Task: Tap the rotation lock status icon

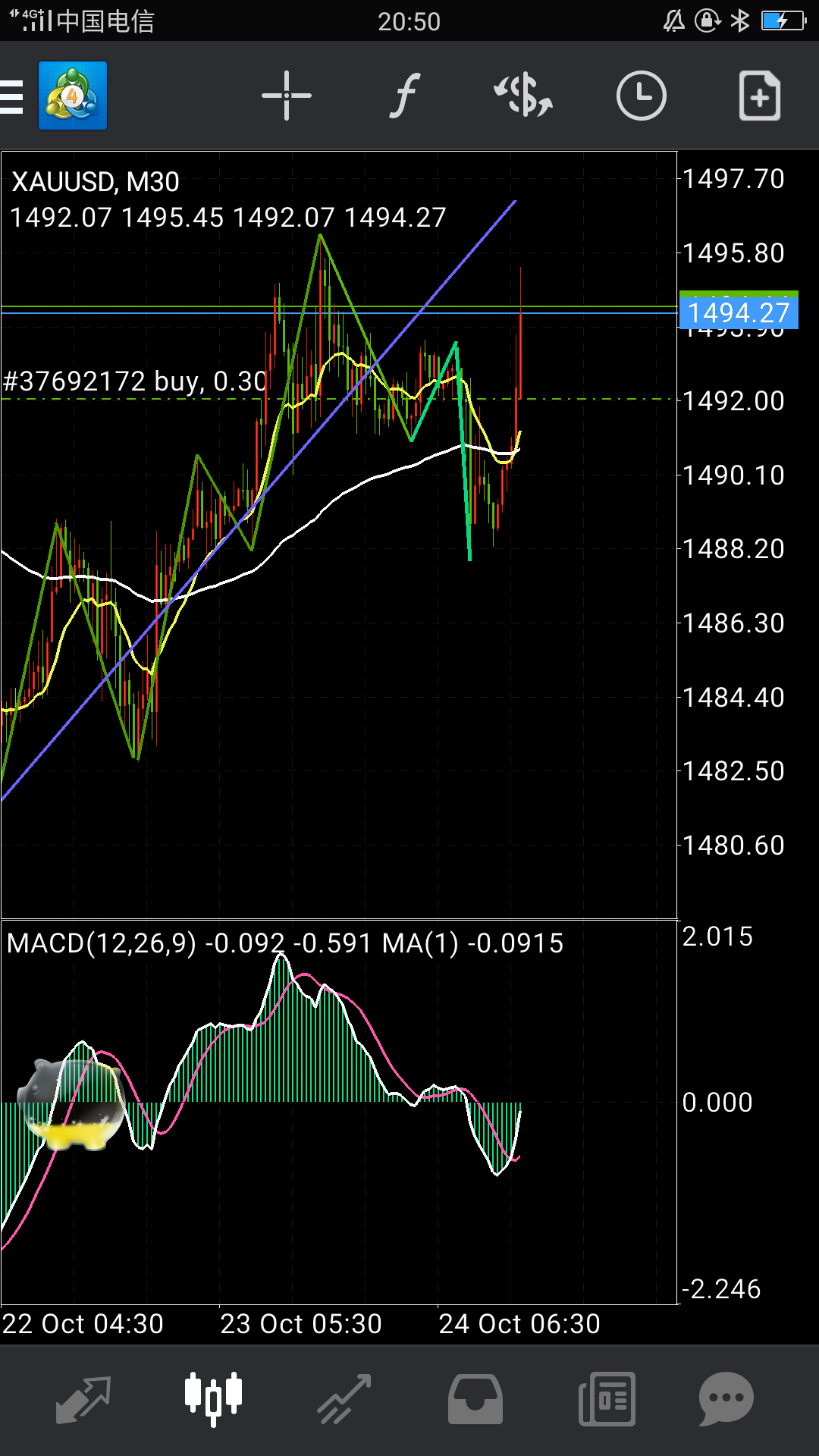Action: [708, 20]
